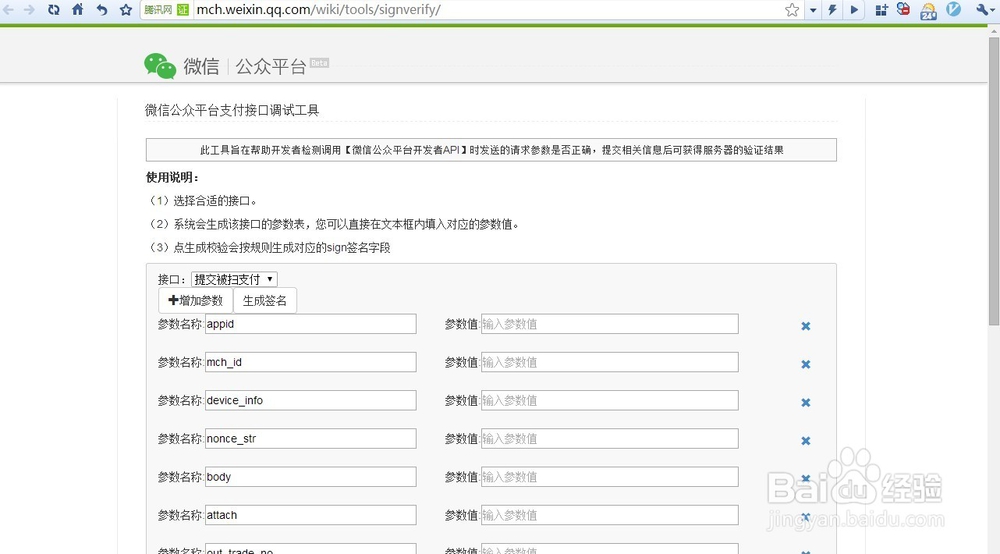Open the apps grid extension icon
Screen dimensions: 1000x554
[881, 10]
